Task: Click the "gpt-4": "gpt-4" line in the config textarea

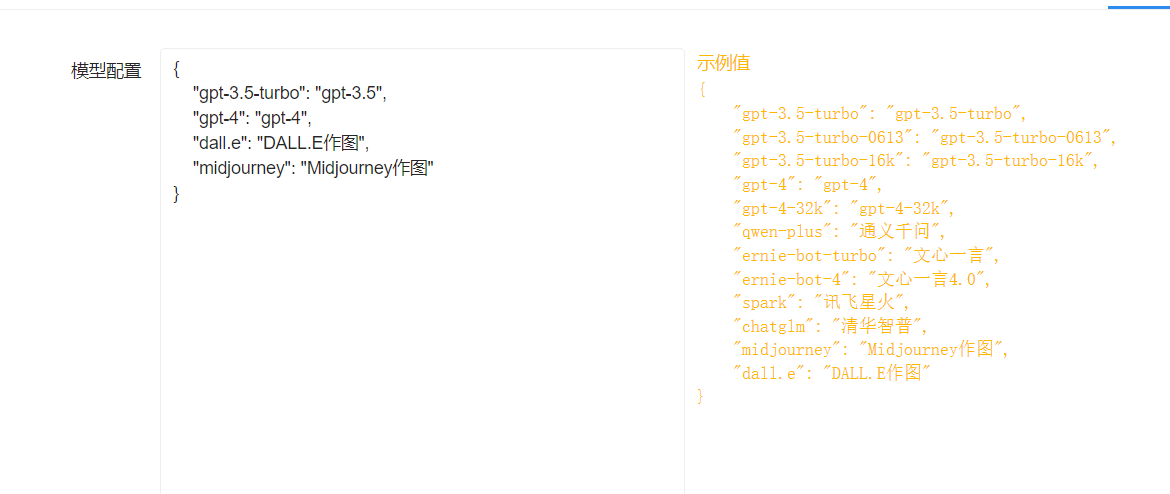Action: coord(251,118)
